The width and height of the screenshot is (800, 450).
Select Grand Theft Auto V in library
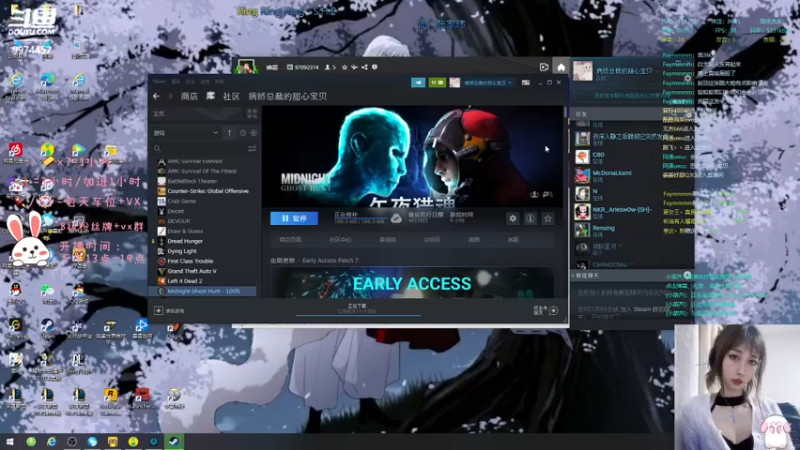tap(192, 271)
